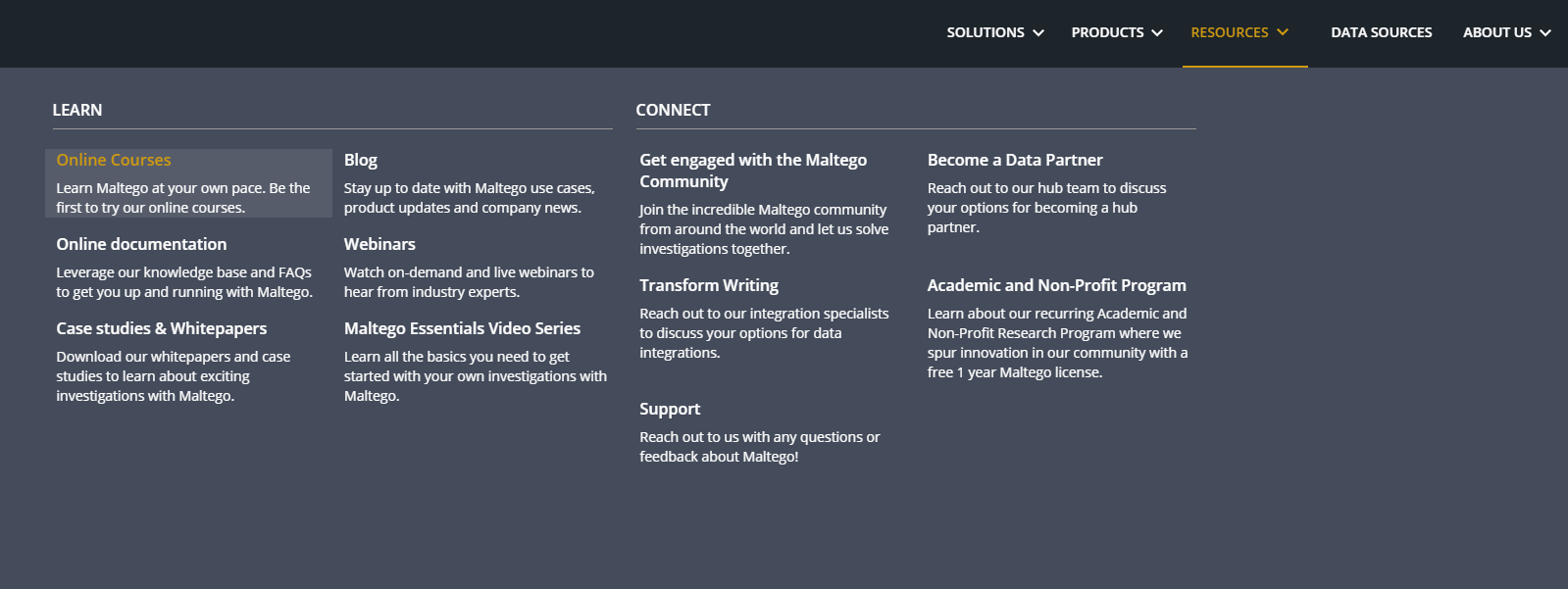The width and height of the screenshot is (1568, 589).
Task: Click 'Leverage our knowledge base and FAQs' text
Action: 184,282
